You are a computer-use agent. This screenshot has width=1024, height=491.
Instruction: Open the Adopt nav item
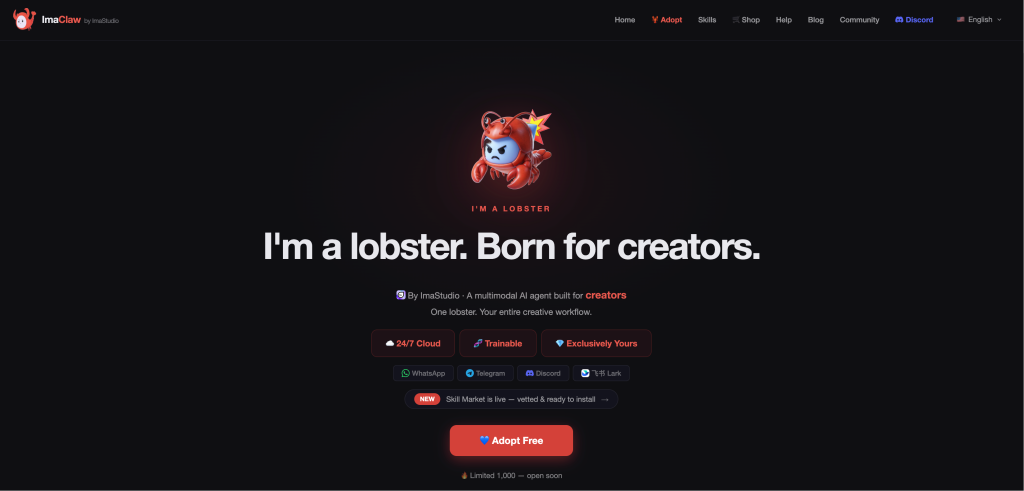[x=666, y=20]
